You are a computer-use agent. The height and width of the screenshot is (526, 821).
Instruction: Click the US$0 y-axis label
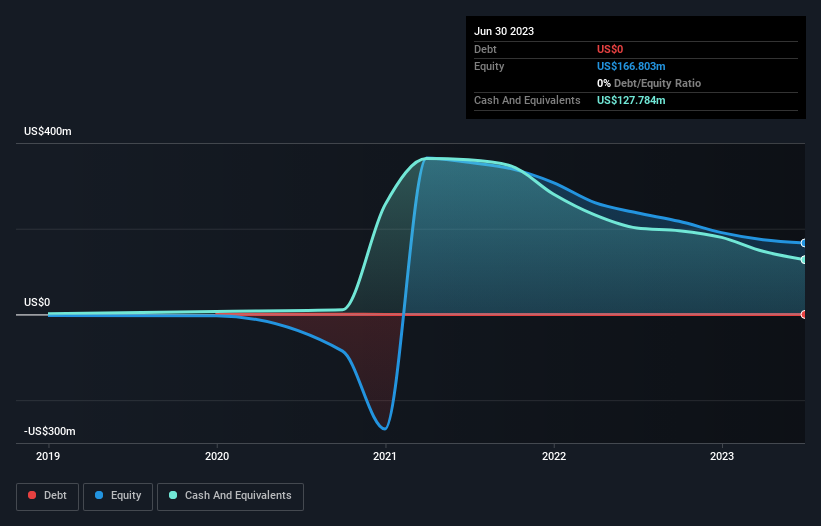coord(37,303)
